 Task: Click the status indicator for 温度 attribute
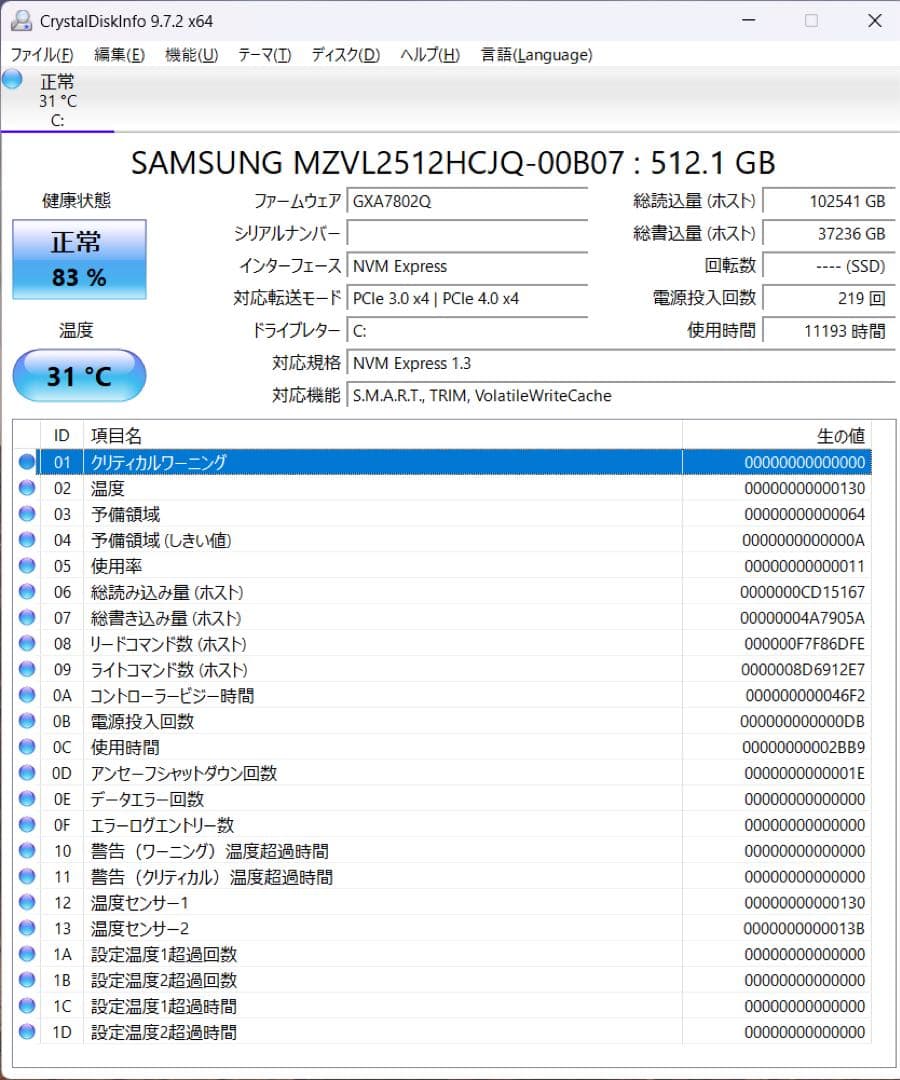pos(25,488)
